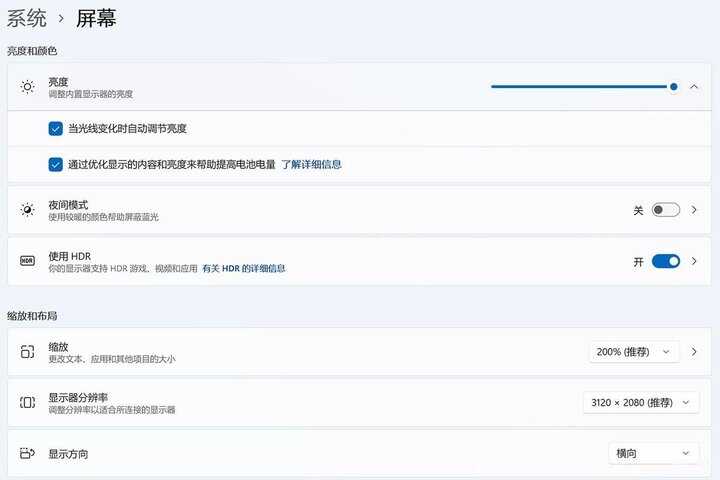The width and height of the screenshot is (720, 480).
Task: Uncheck the battery optimization content brightness checkbox
Action: click(56, 164)
